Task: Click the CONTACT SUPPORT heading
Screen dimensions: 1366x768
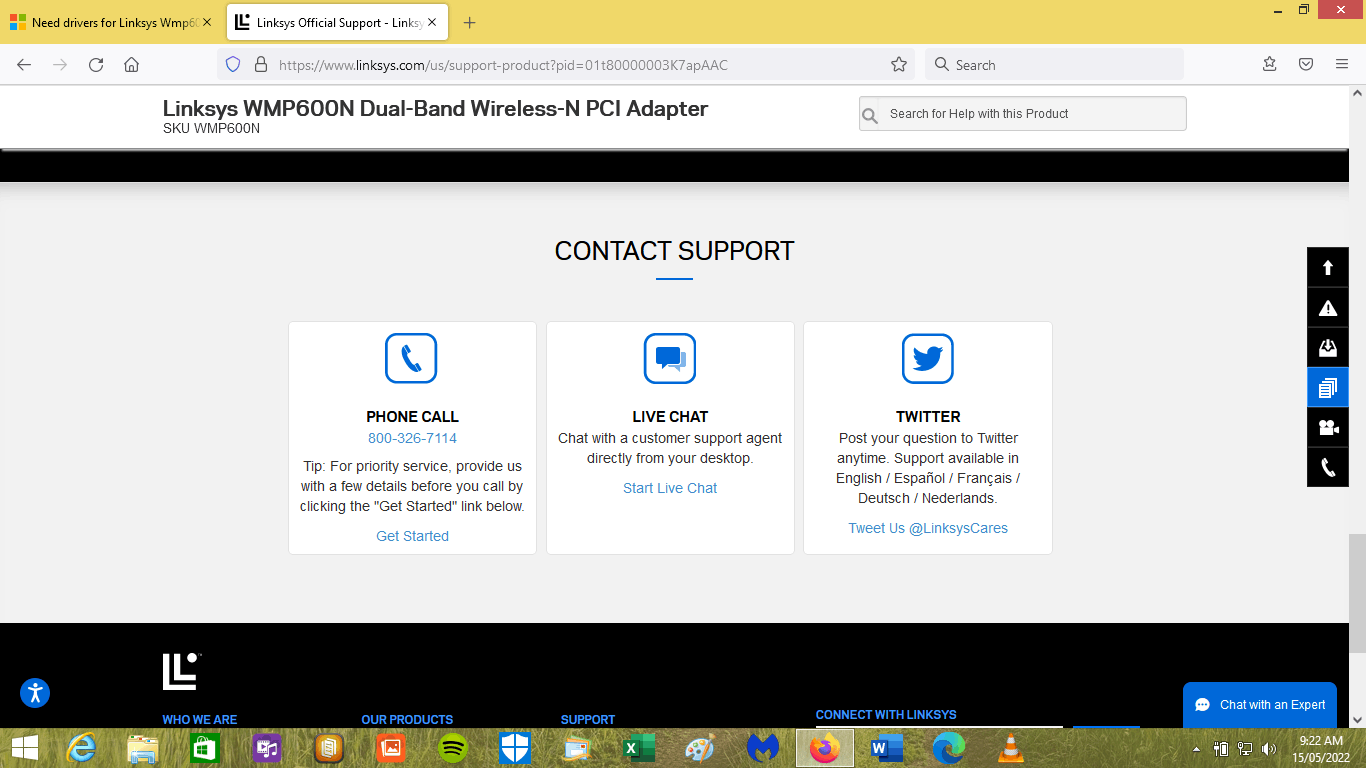Action: point(674,251)
